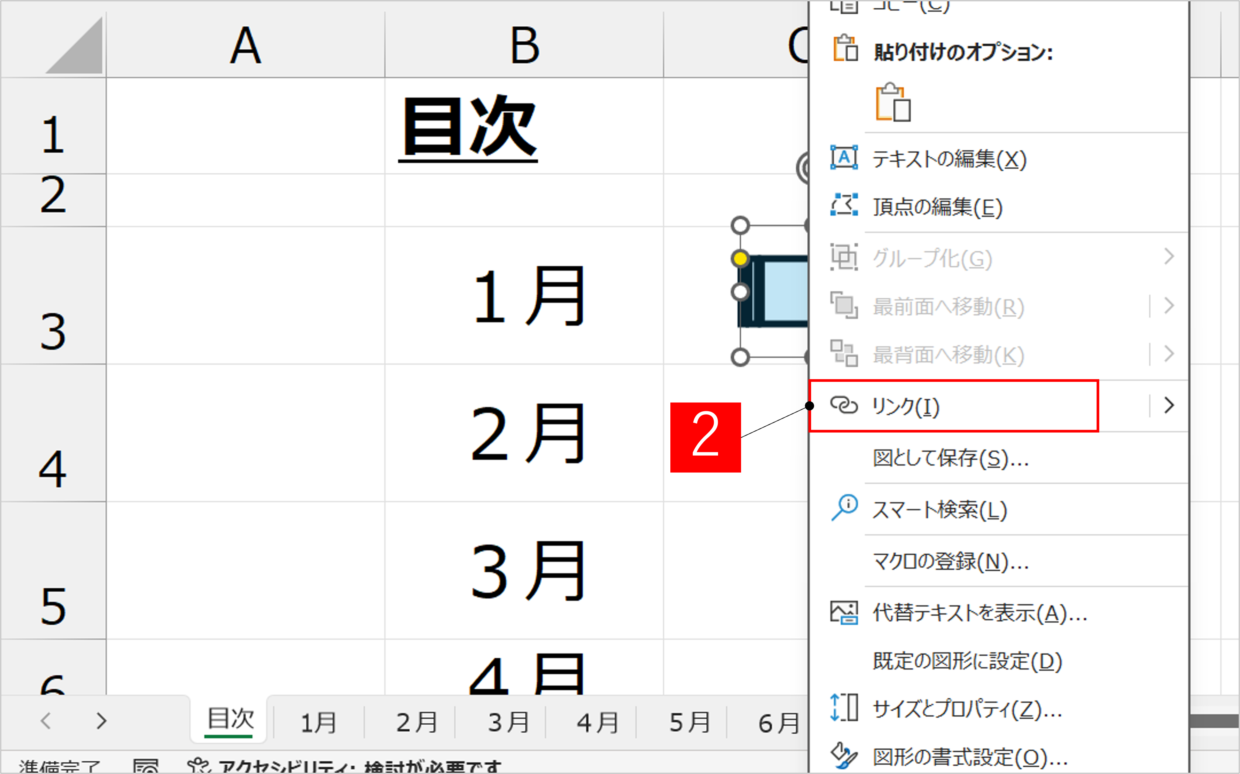Click the yellow adjustment handle on shape
1240x774 pixels.
(740, 258)
